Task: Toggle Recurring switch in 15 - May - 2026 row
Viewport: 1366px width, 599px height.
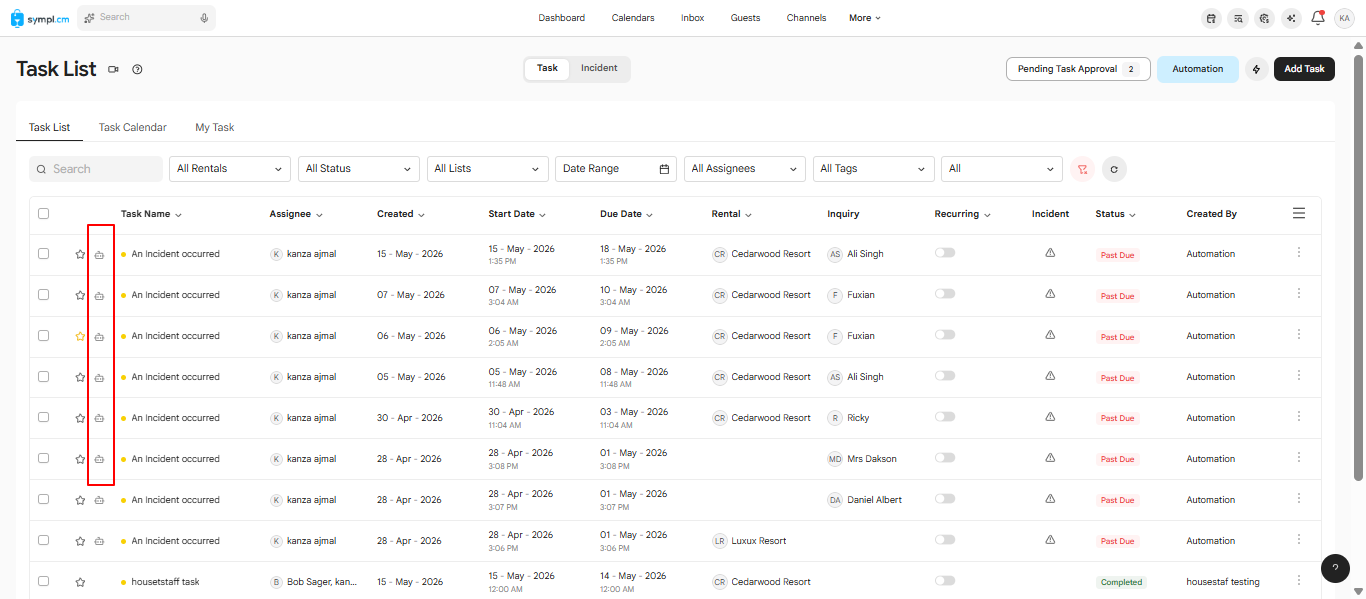Action: (x=945, y=253)
